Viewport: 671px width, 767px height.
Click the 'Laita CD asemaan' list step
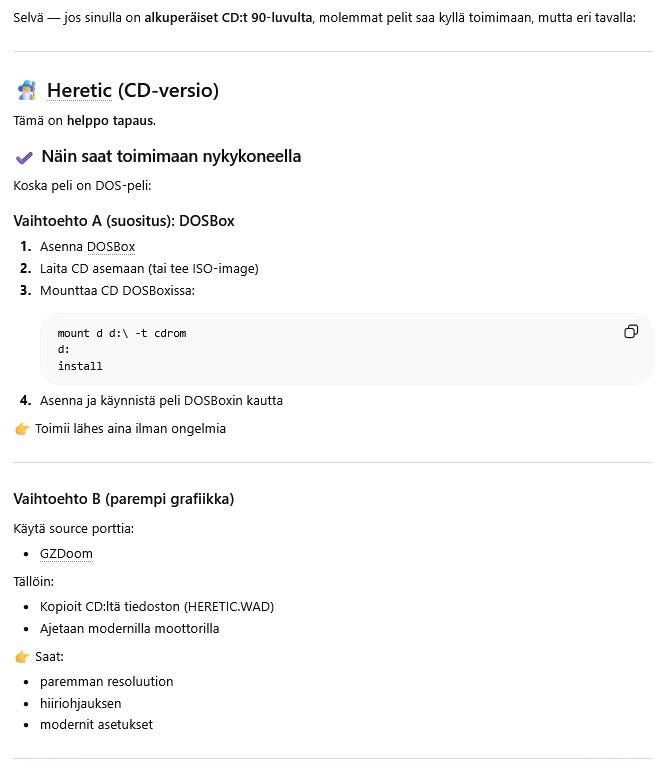[x=149, y=269]
